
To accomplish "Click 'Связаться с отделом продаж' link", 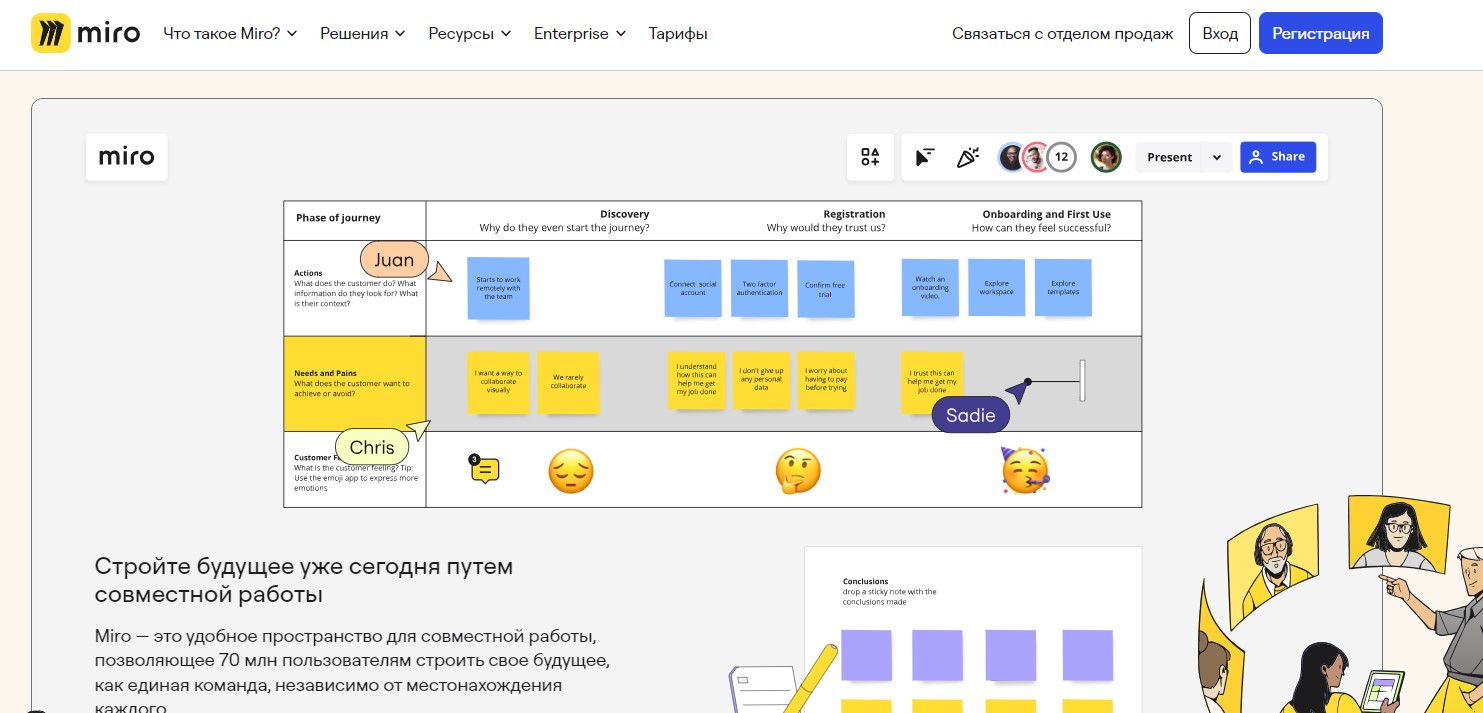I will point(1062,33).
